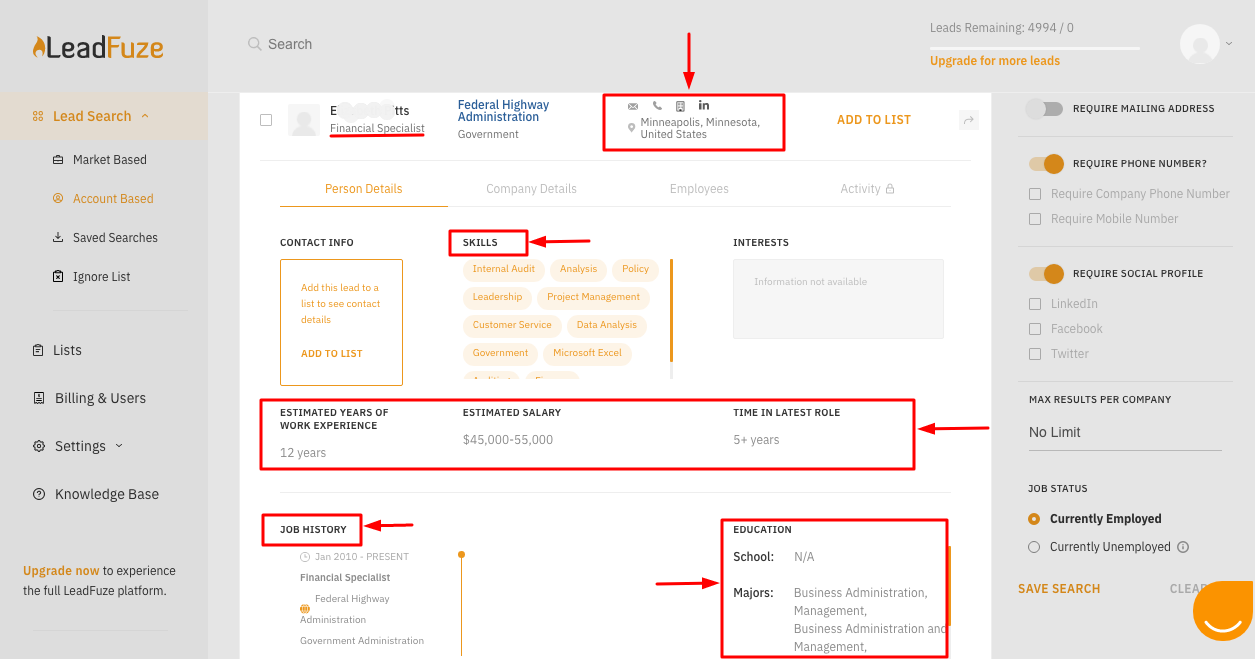Click the company building icon on lead row
The height and width of the screenshot is (659, 1255).
(680, 106)
